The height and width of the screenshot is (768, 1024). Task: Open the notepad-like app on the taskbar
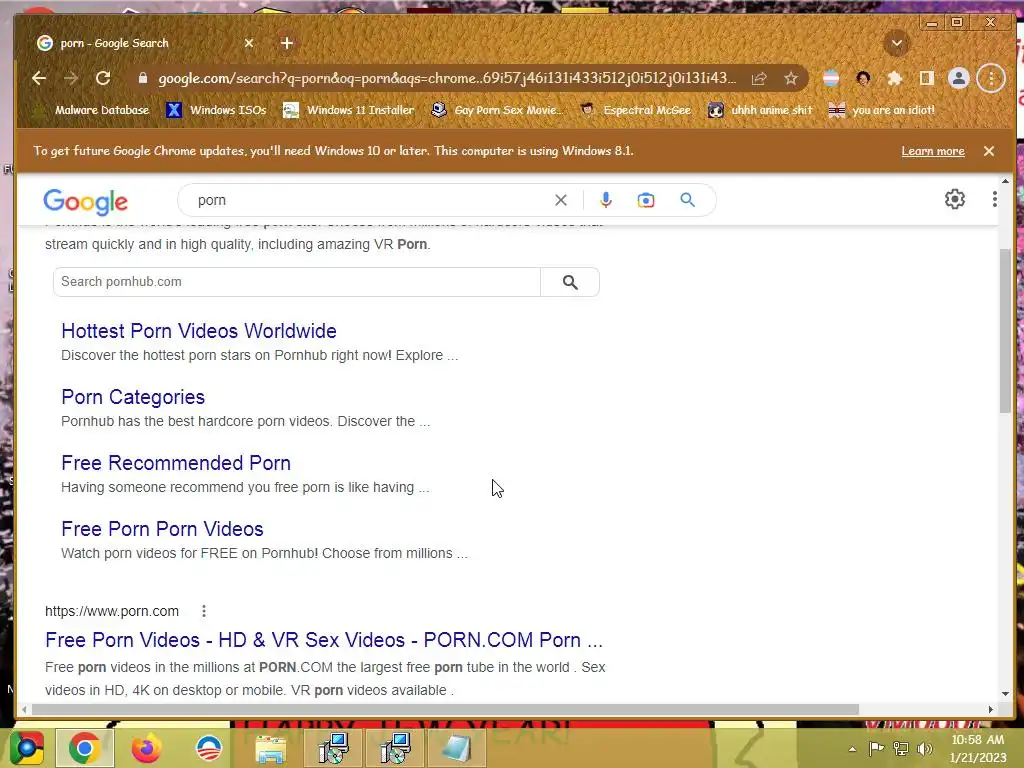tap(456, 748)
